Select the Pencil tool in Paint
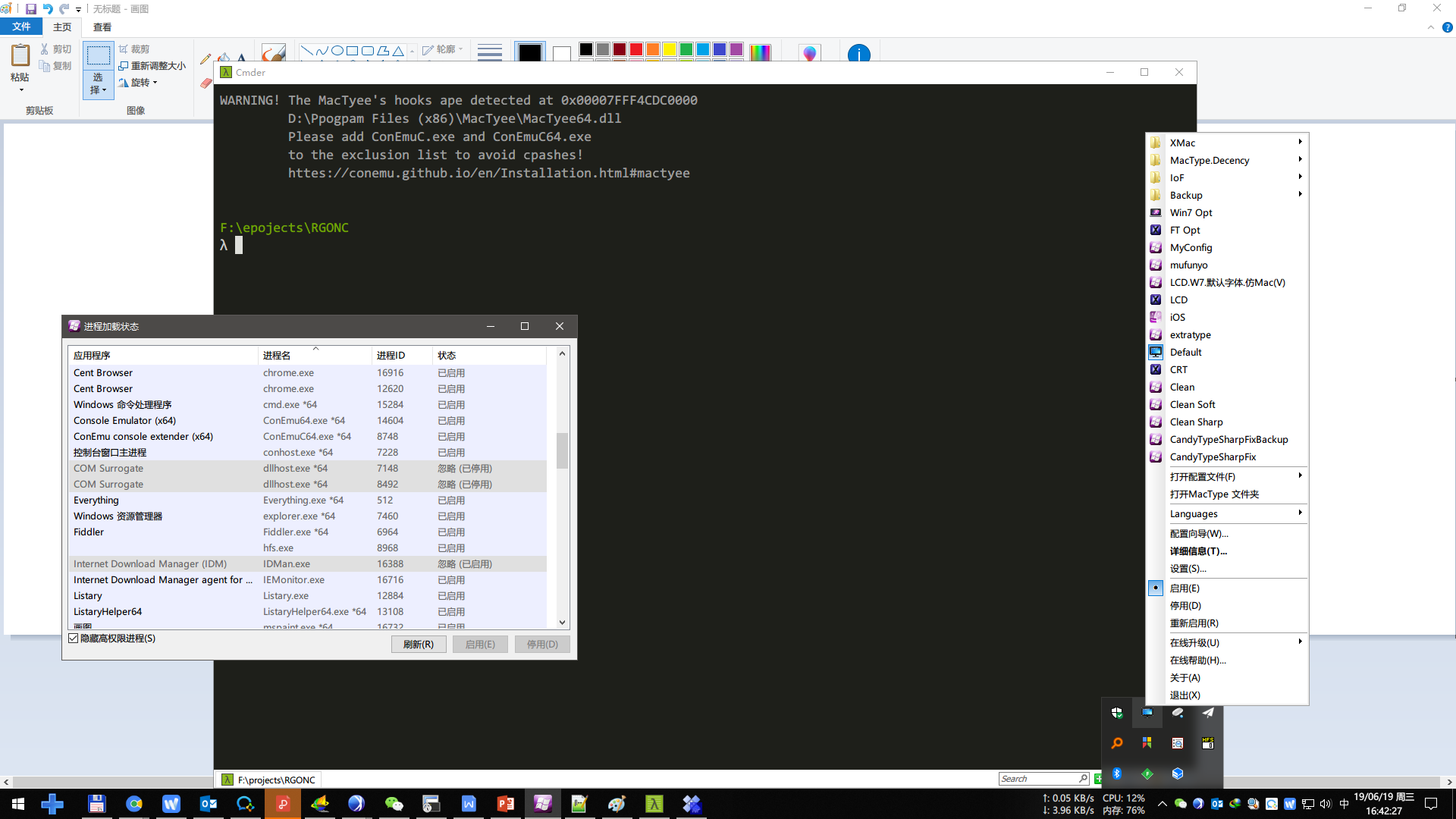 tap(205, 59)
